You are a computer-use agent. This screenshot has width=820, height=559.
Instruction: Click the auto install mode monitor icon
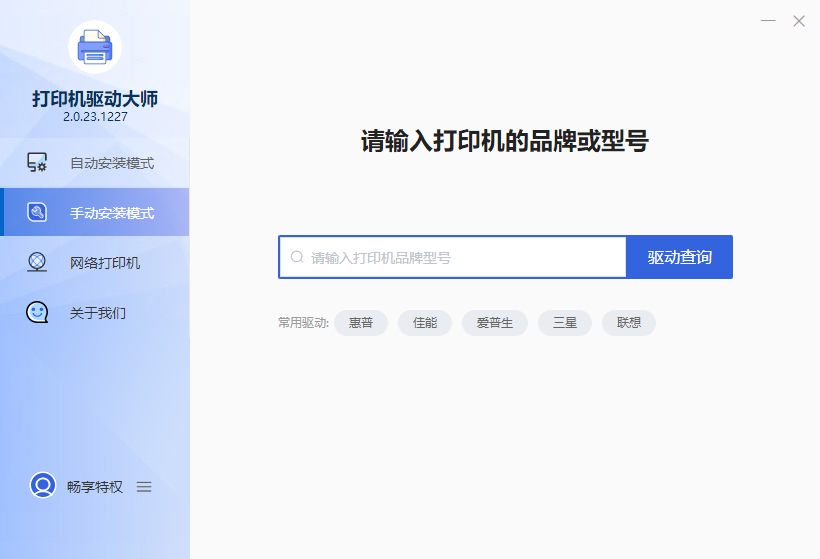click(x=37, y=163)
